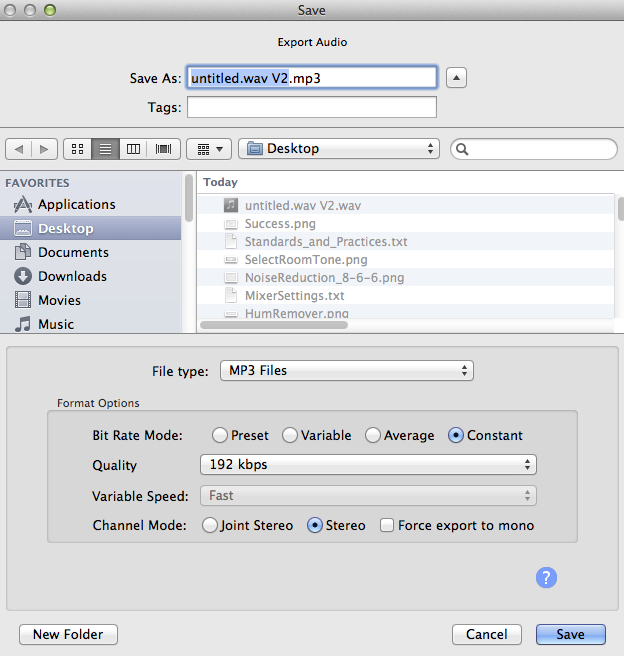This screenshot has width=624, height=656.
Task: Click the Save As filename field
Action: click(x=312, y=78)
